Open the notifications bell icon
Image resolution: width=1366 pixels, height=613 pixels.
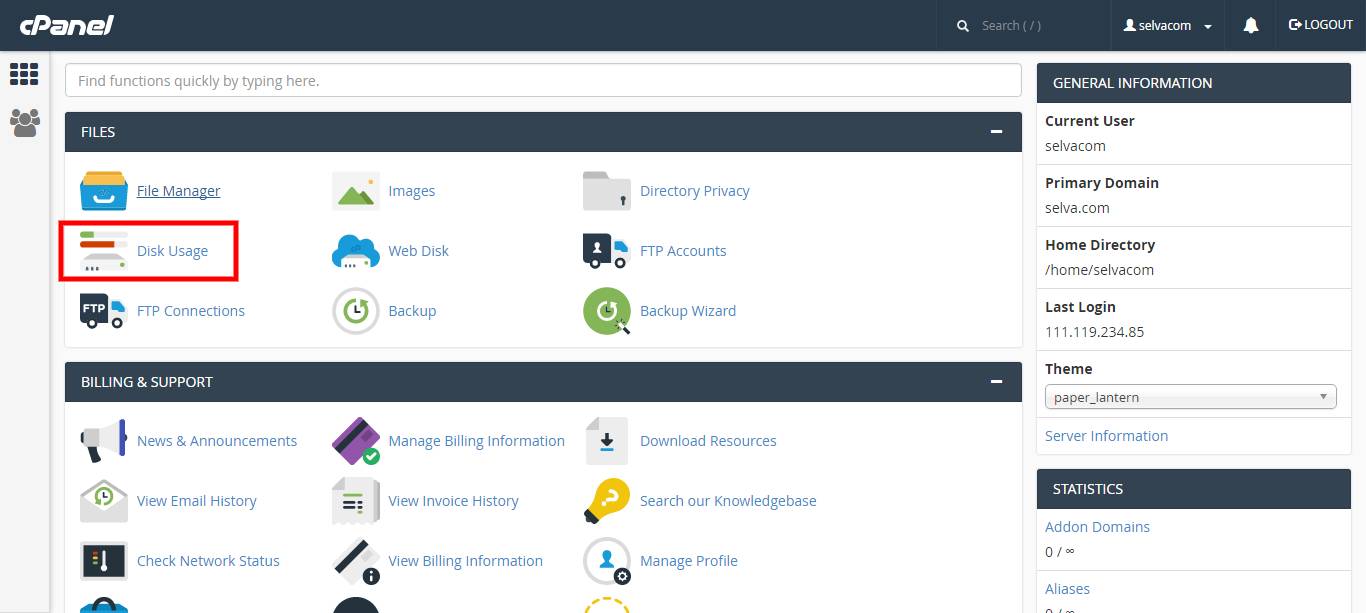coord(1251,26)
